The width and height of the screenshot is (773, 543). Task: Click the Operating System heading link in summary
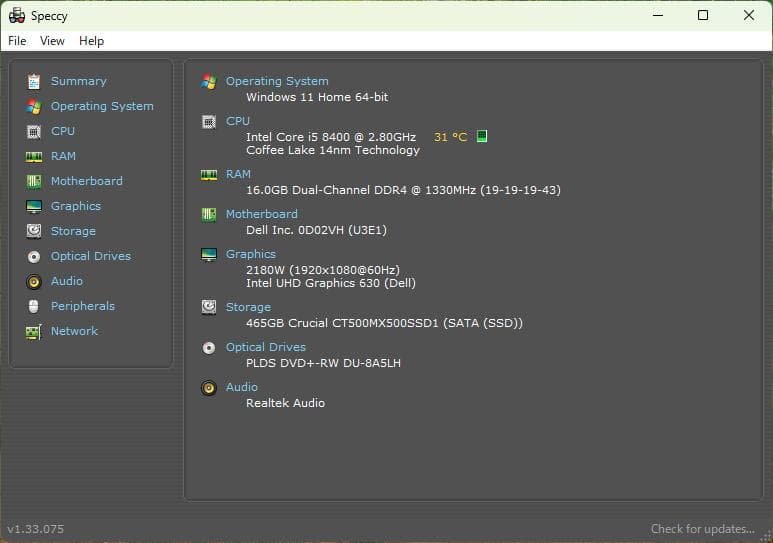pyautogui.click(x=277, y=81)
